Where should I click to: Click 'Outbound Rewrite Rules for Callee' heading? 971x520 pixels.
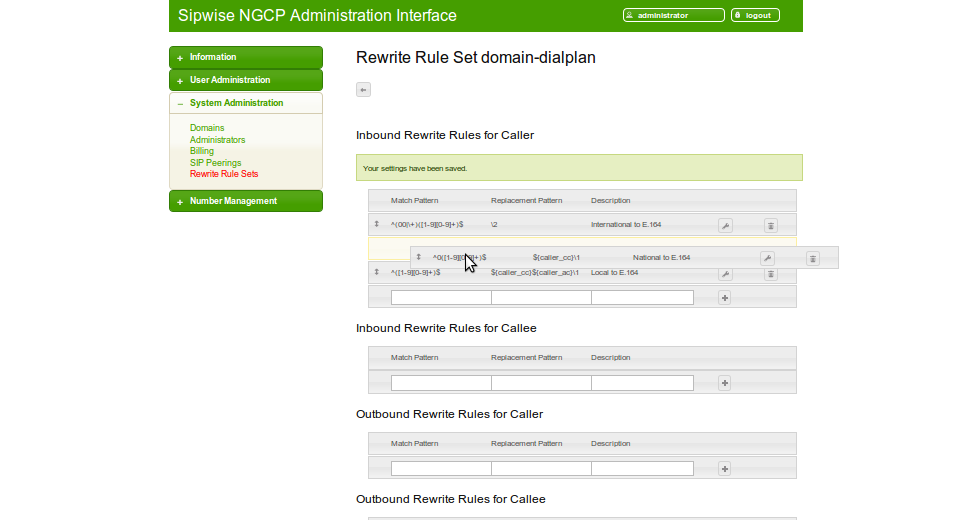point(450,500)
